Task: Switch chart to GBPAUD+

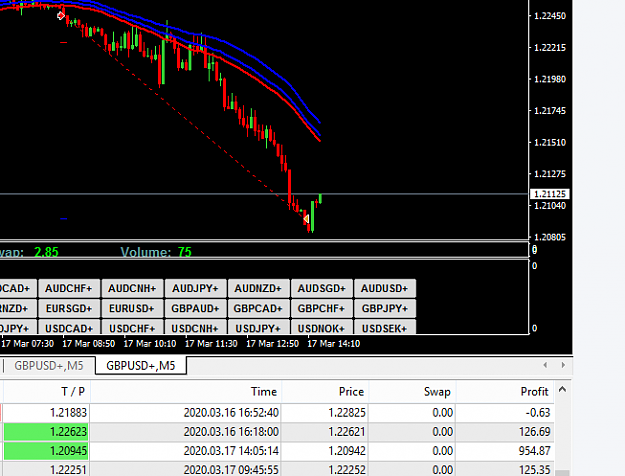Action: [x=195, y=309]
